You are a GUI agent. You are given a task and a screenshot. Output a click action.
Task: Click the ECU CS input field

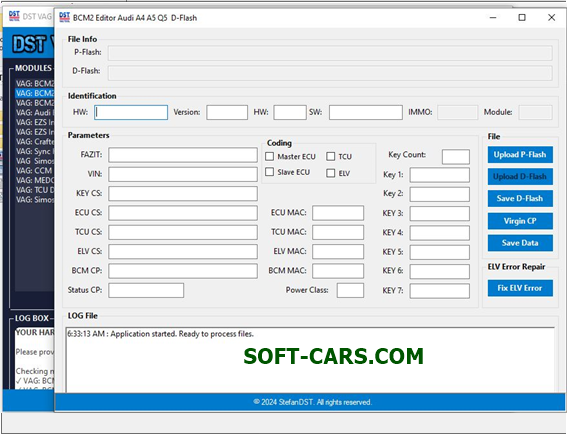(x=183, y=213)
